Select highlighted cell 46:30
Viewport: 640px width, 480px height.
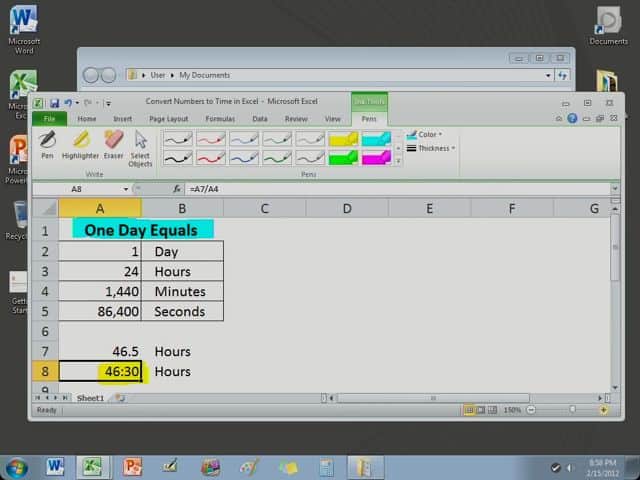pyautogui.click(x=100, y=371)
